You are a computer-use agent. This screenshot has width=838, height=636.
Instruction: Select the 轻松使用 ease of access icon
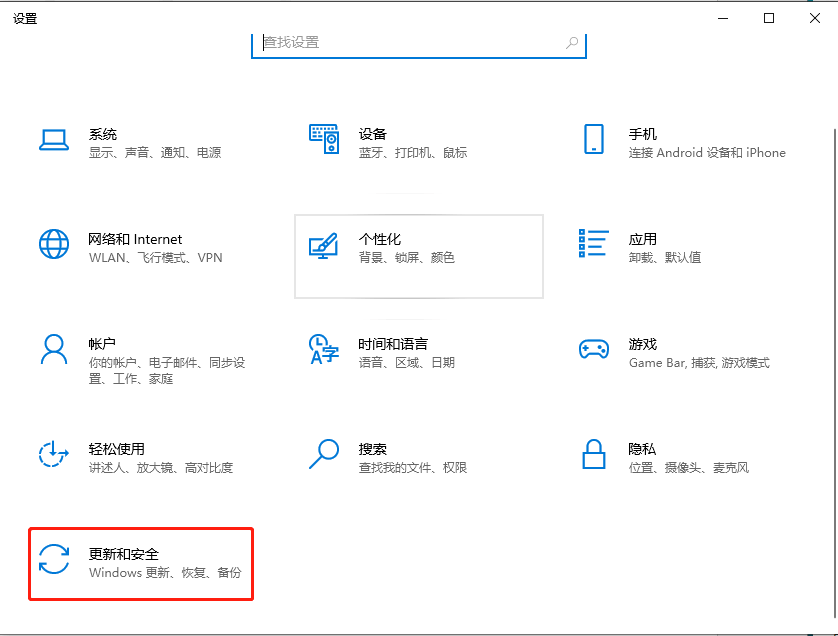[x=54, y=455]
